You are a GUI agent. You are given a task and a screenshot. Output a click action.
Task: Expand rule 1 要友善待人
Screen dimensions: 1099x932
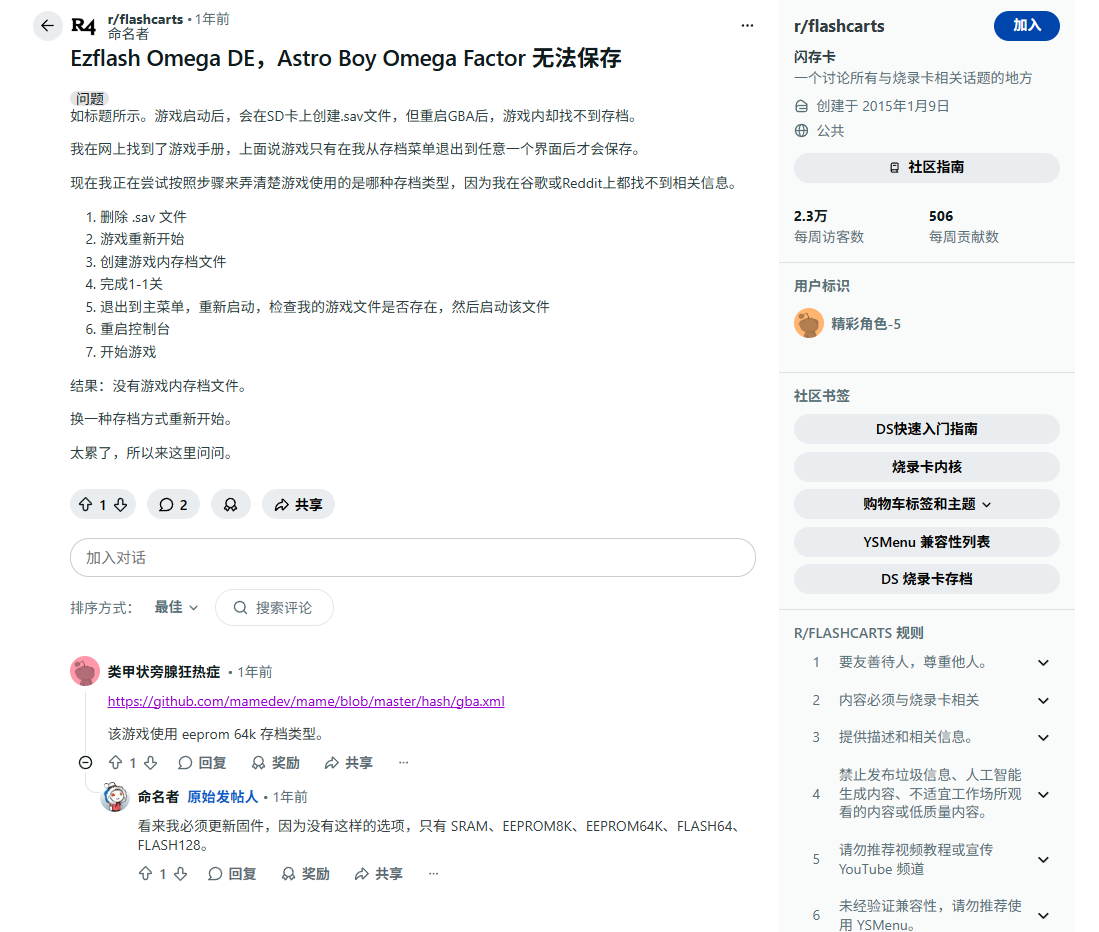coord(1043,662)
